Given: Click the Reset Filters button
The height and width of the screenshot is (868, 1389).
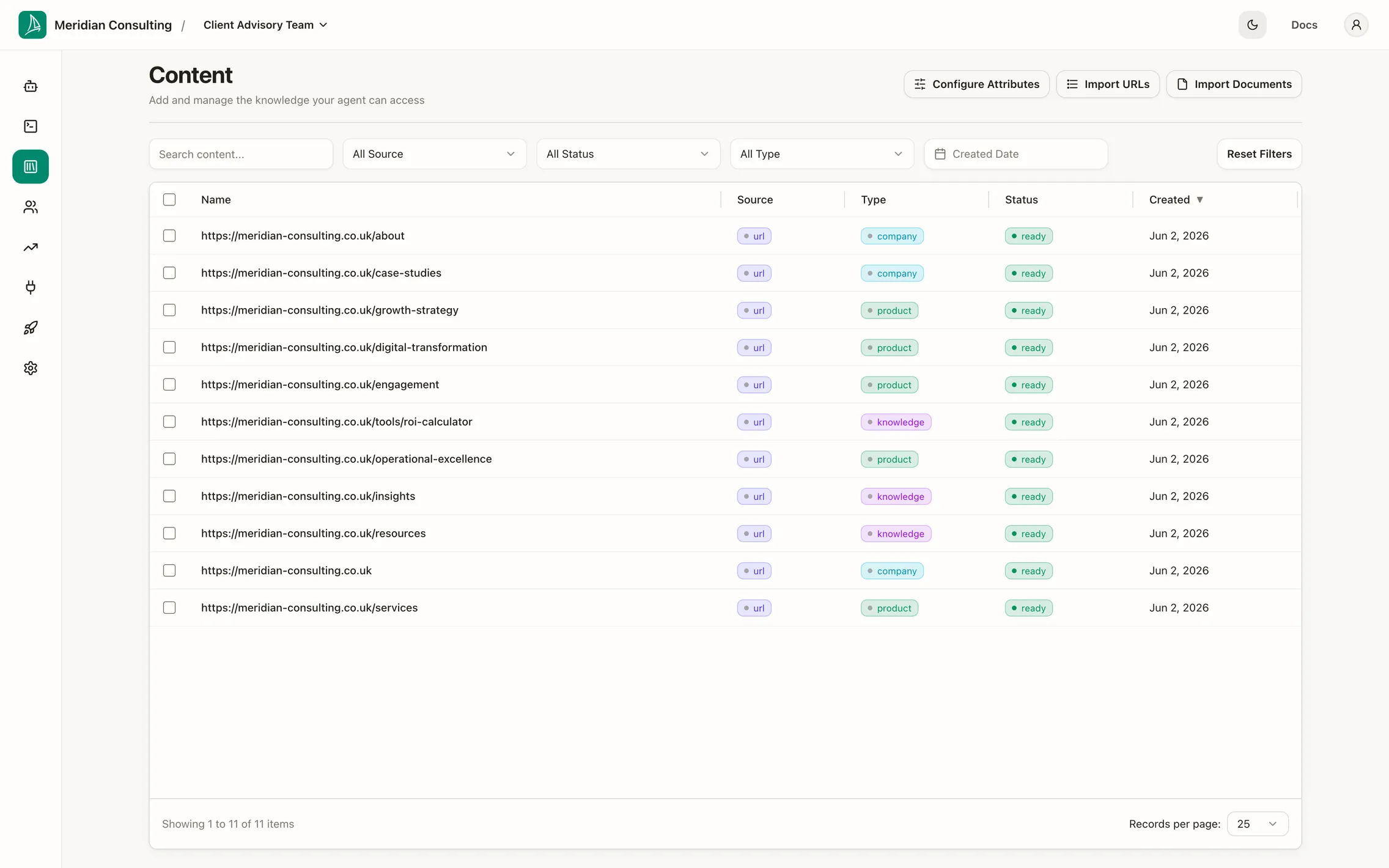Looking at the screenshot, I should [x=1259, y=154].
